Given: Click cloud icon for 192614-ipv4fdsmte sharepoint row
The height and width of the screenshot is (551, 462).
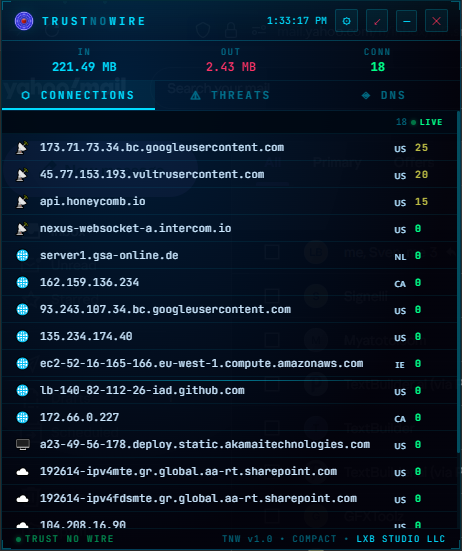Looking at the screenshot, I should click(x=22, y=499).
